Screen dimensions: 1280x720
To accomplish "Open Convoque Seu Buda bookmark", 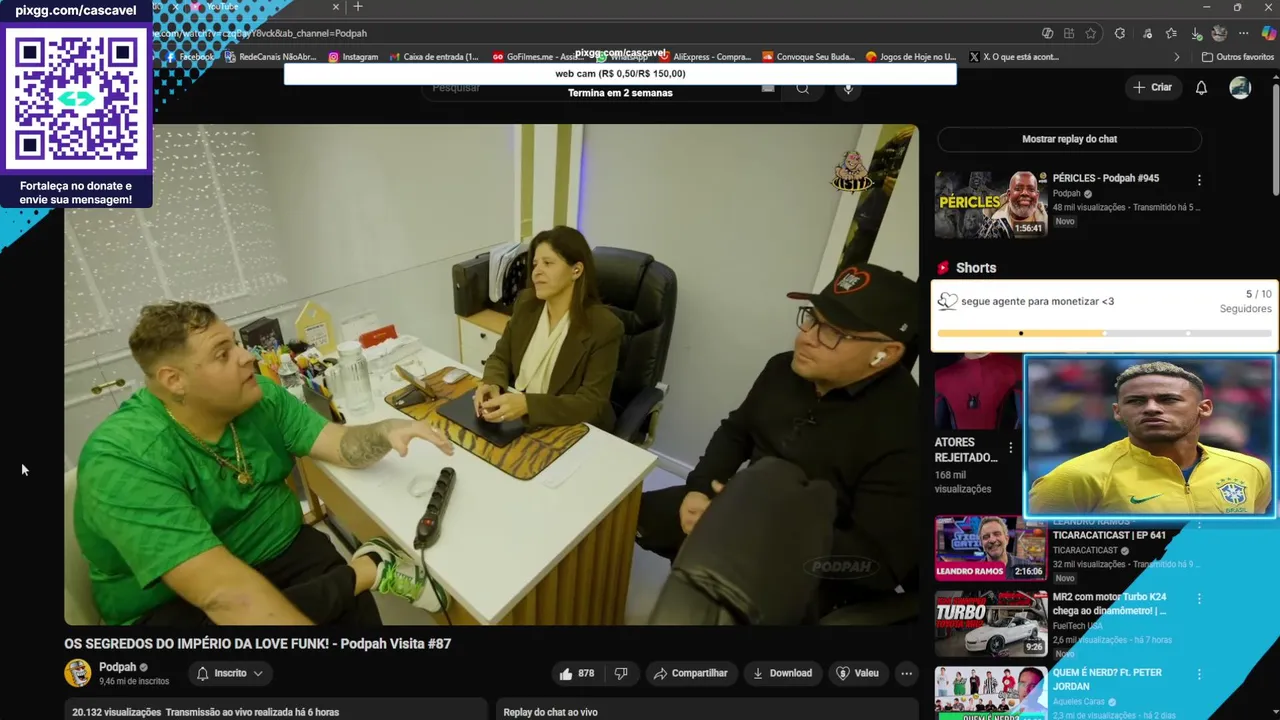I will coord(808,57).
